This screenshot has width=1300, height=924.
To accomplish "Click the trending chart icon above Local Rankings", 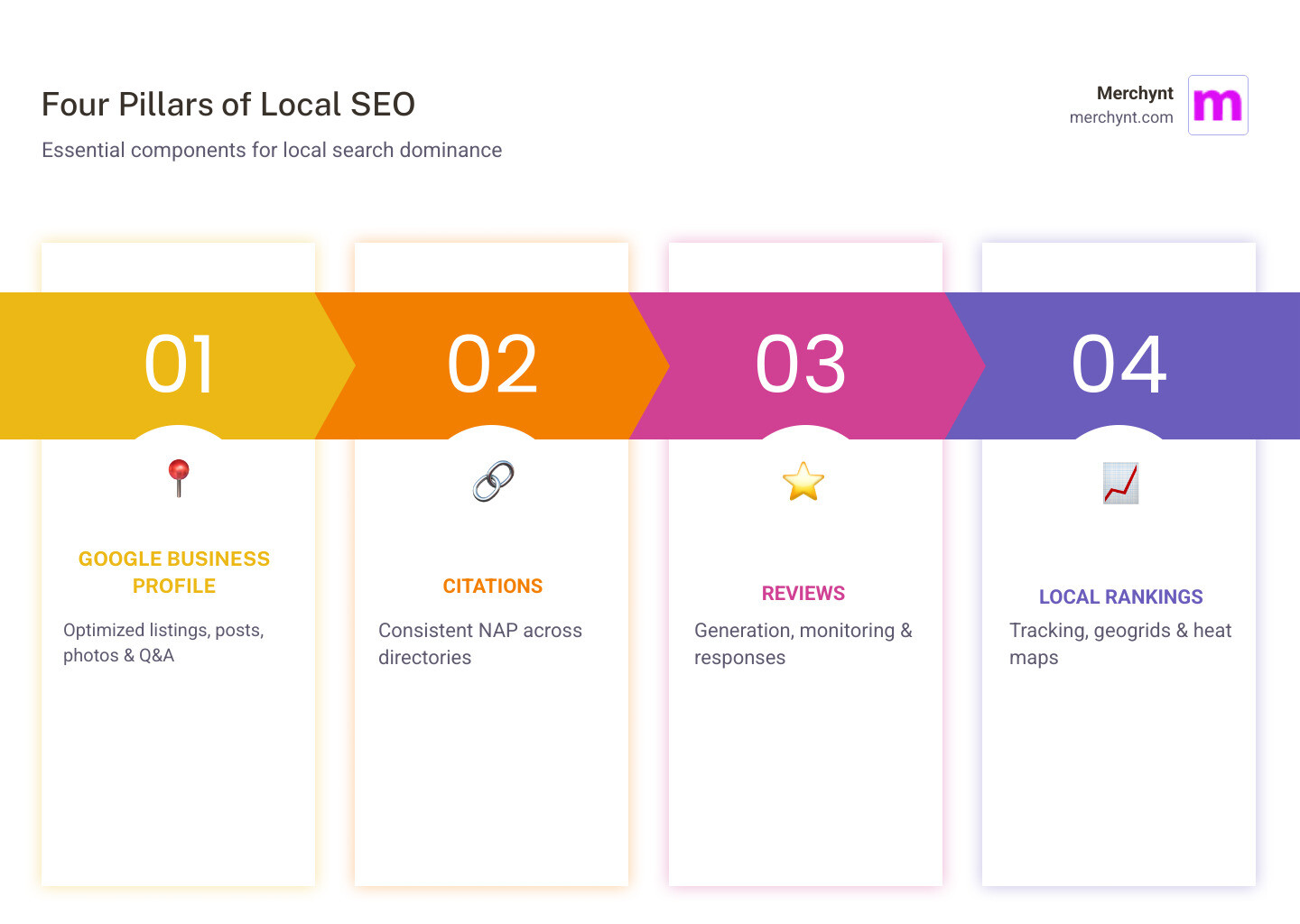I will click(x=1119, y=484).
